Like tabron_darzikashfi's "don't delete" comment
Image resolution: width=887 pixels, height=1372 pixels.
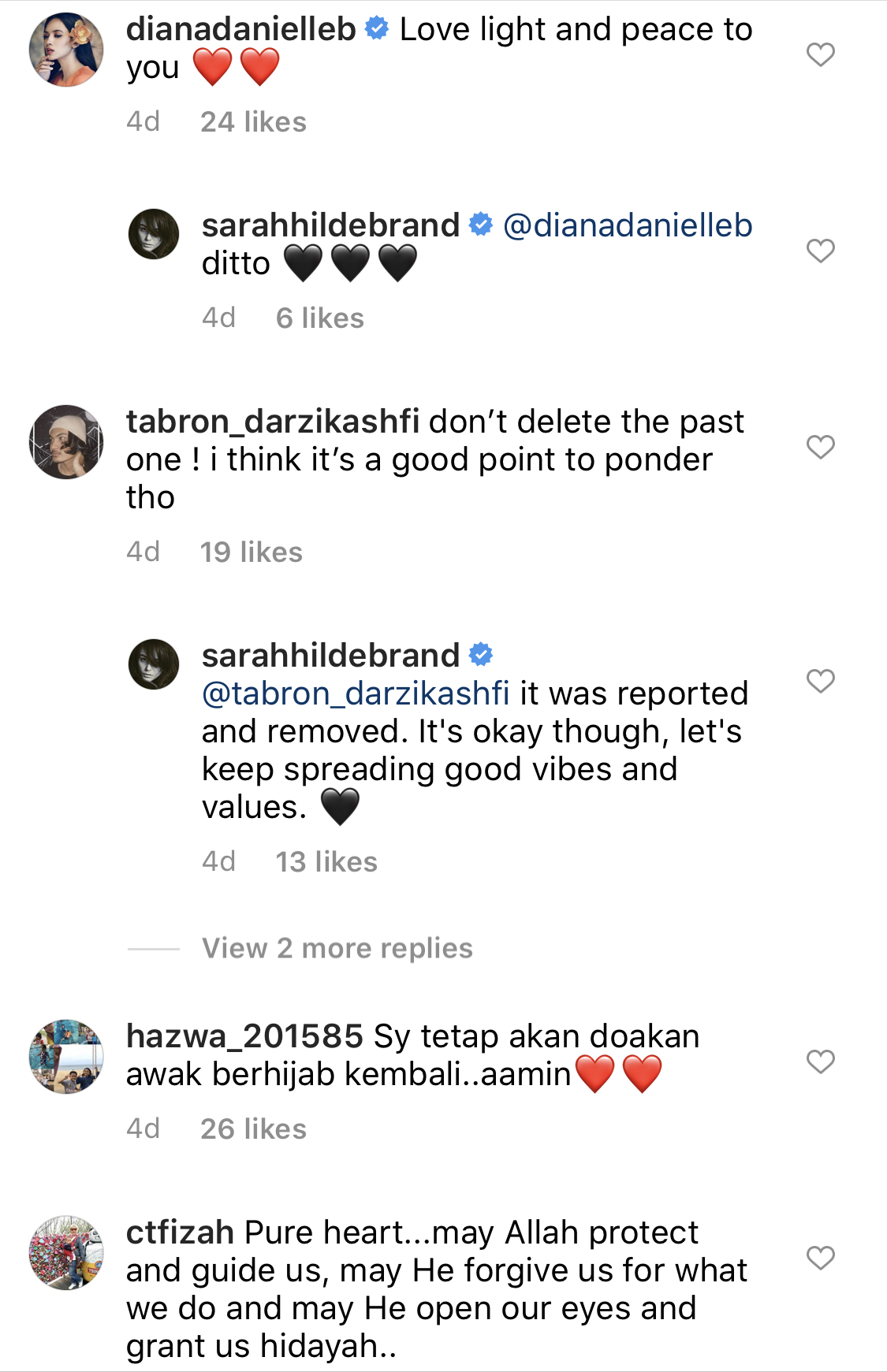tap(821, 447)
